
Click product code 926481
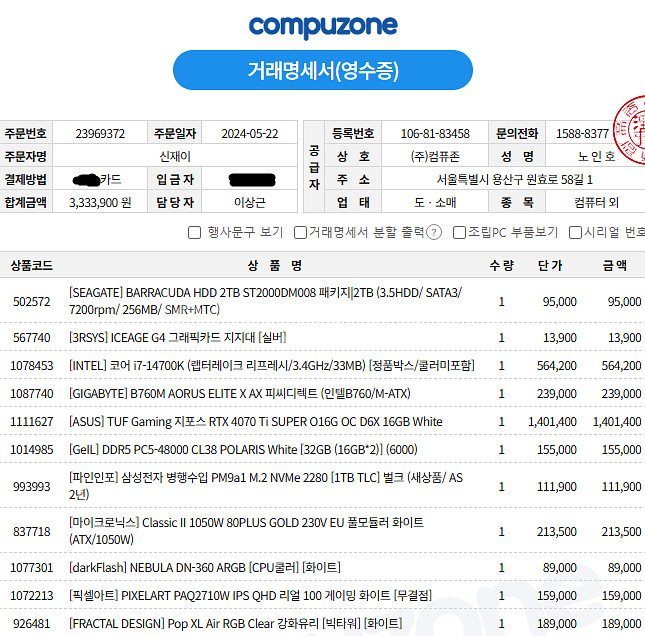click(x=32, y=624)
